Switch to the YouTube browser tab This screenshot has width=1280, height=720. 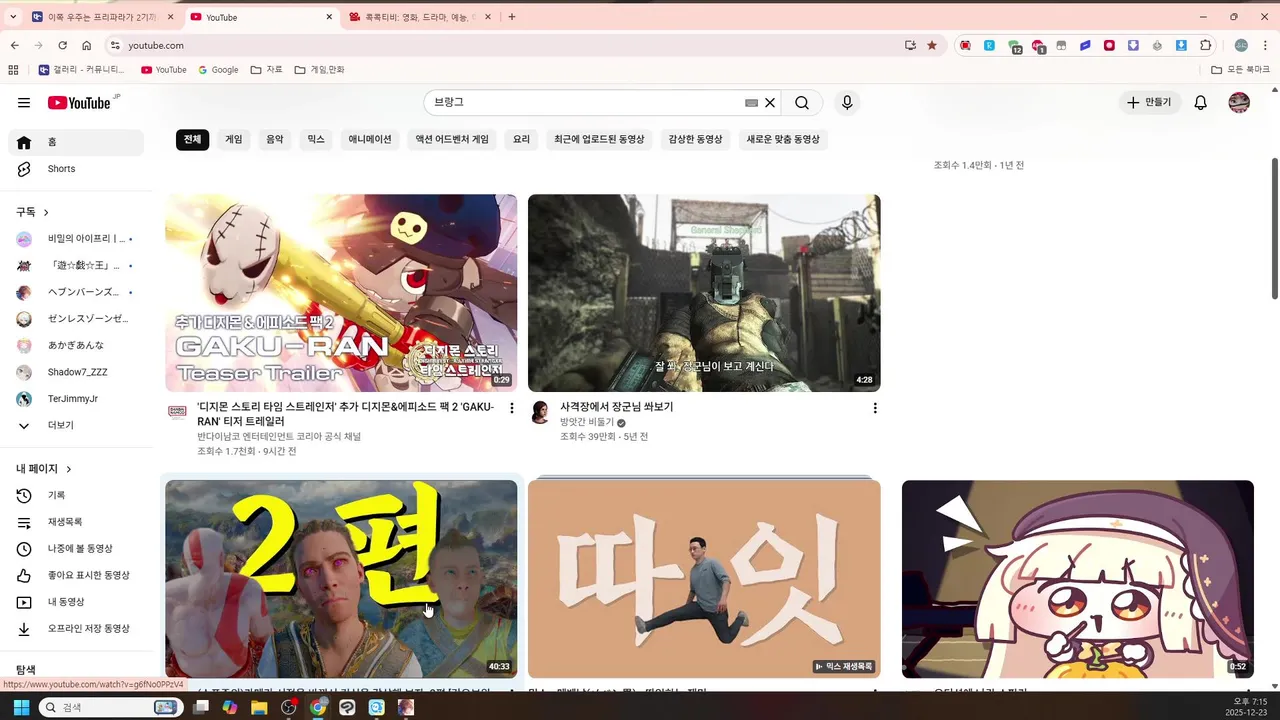262,17
